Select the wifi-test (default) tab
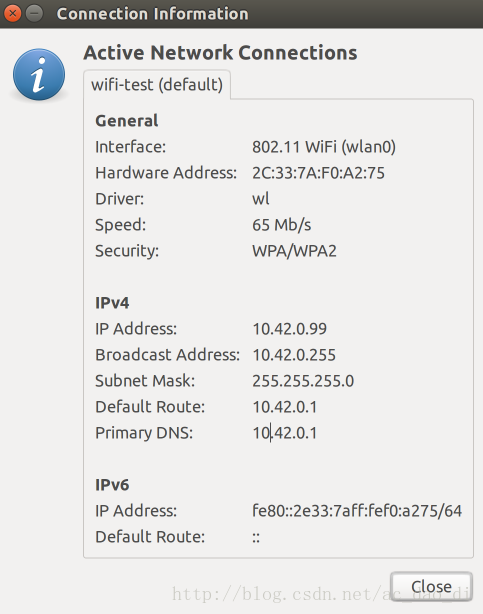Screen dimensions: 483x614 (x=157, y=85)
